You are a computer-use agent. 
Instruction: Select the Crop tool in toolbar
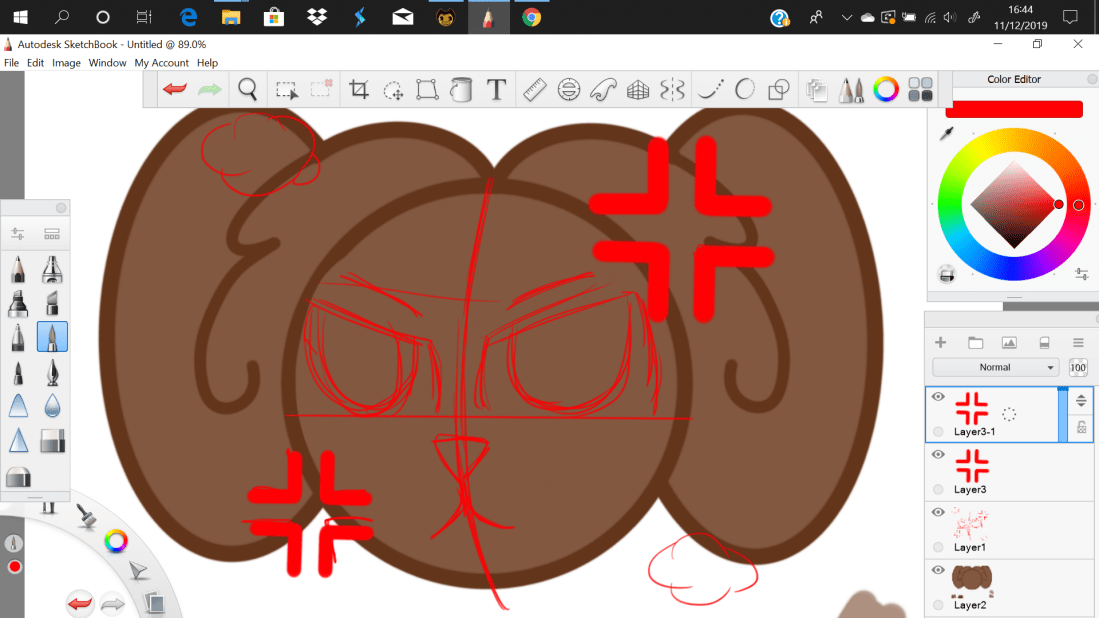click(359, 90)
